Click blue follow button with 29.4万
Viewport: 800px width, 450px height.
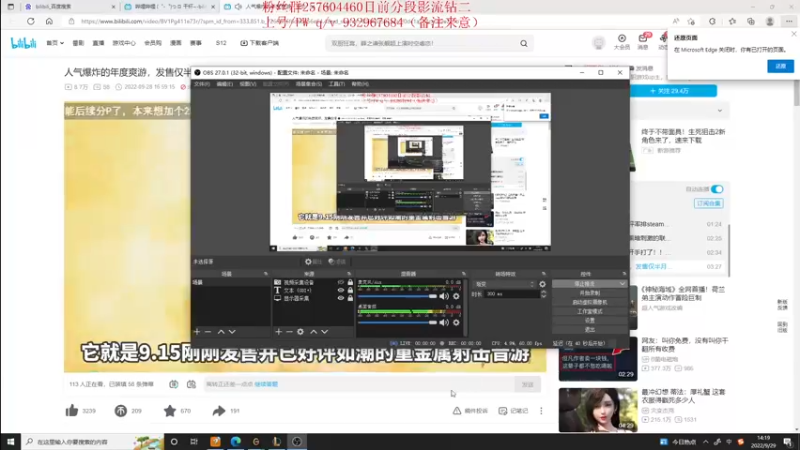click(673, 91)
